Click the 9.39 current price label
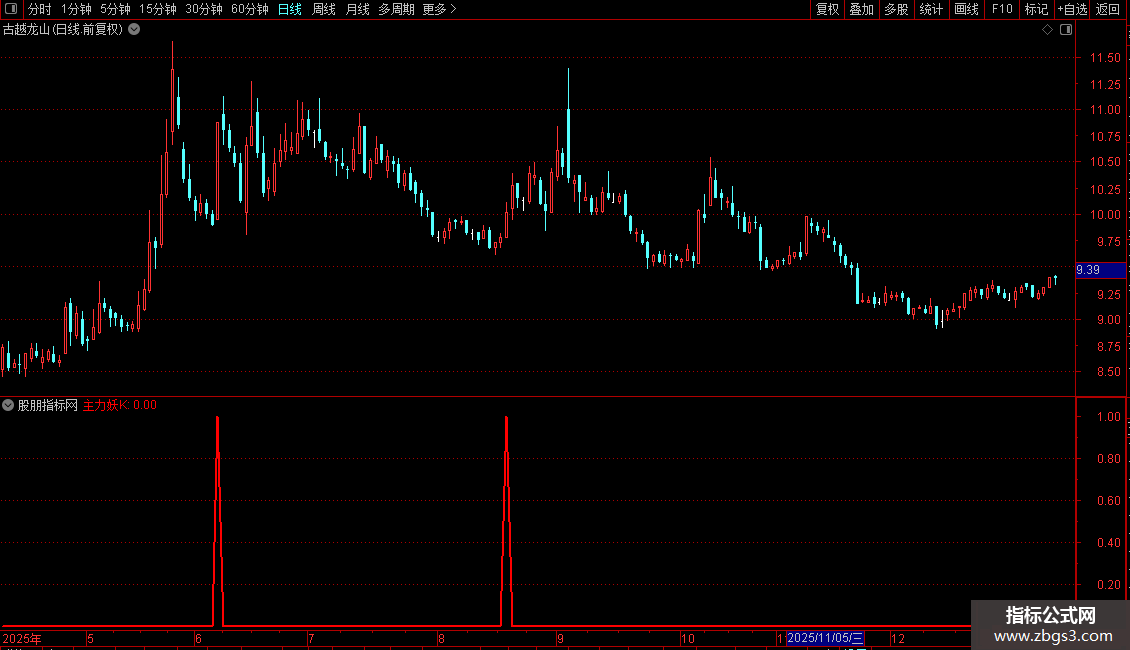Viewport: 1130px width, 650px height. point(1100,270)
